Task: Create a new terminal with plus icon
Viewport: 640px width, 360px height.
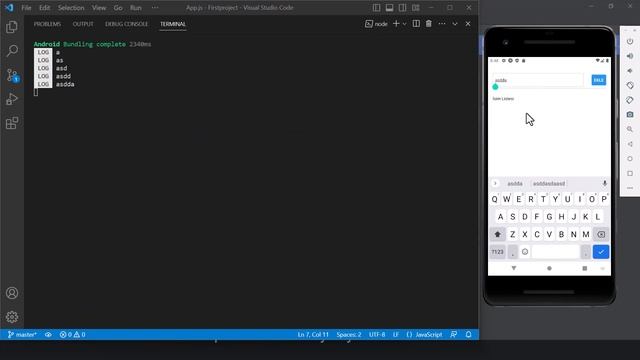Action: 396,24
